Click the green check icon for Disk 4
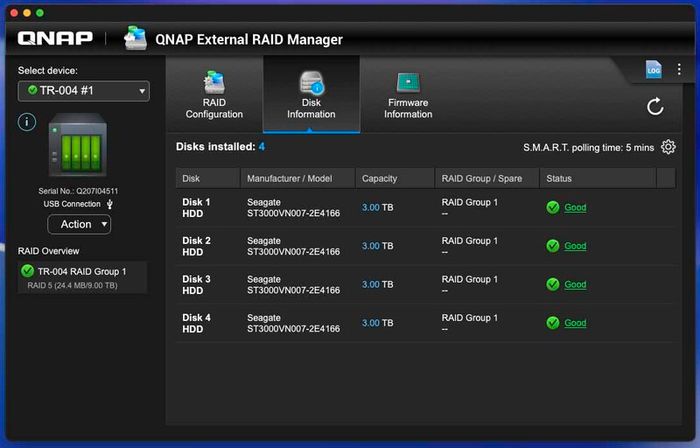Viewport: 700px width, 448px height. point(553,323)
